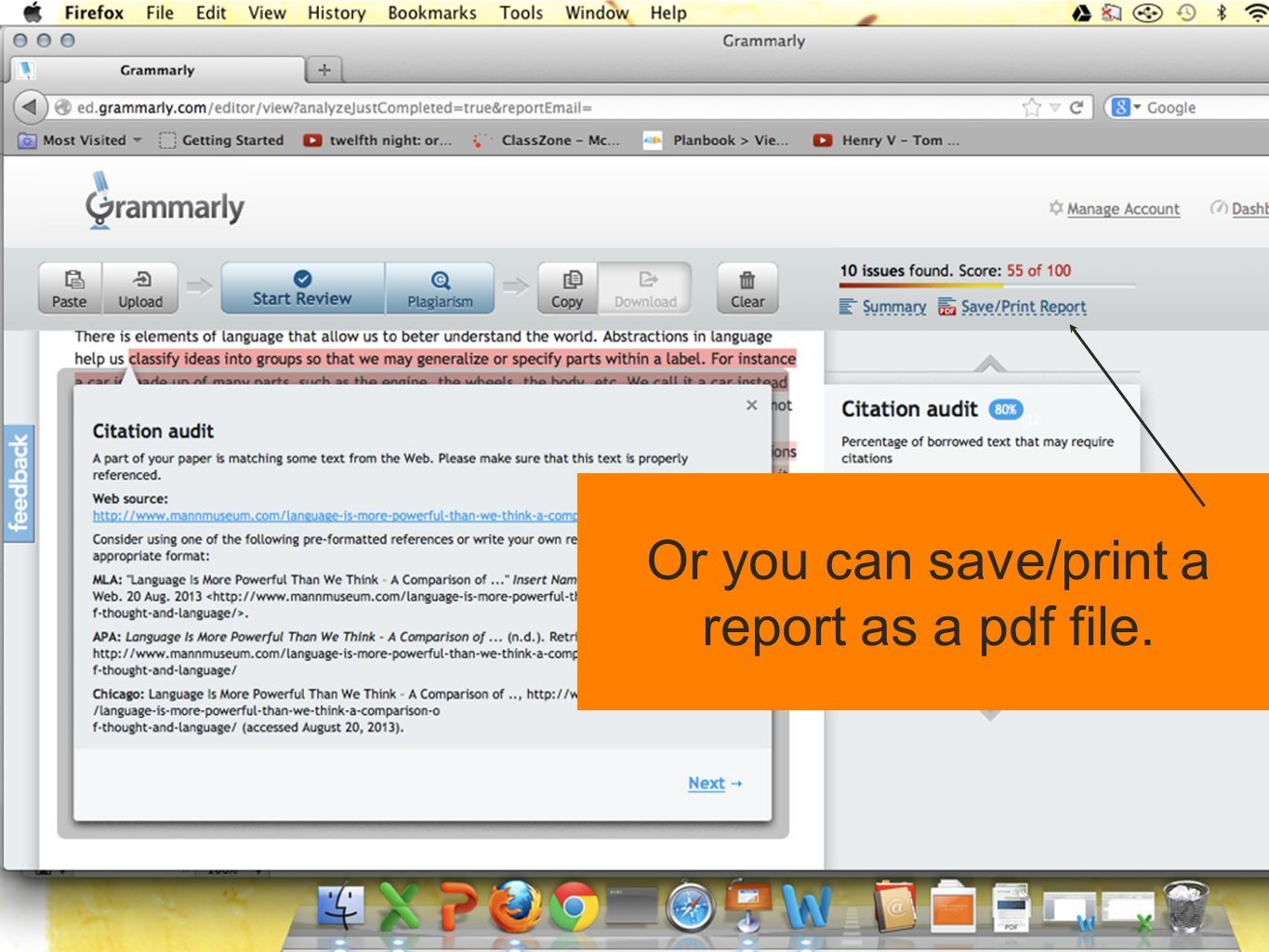Open the Apple menu

(33, 13)
